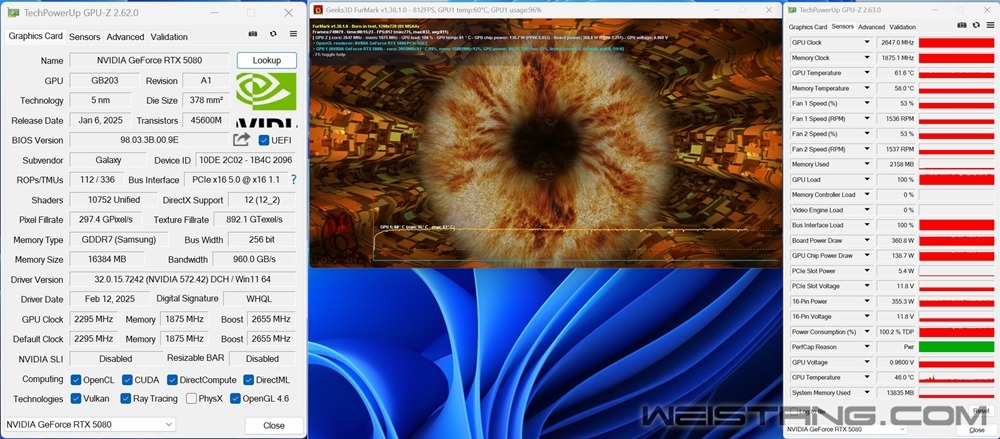Switch to Validation tab in GPU-Z 2.62.0
The width and height of the screenshot is (1000, 439).
169,37
